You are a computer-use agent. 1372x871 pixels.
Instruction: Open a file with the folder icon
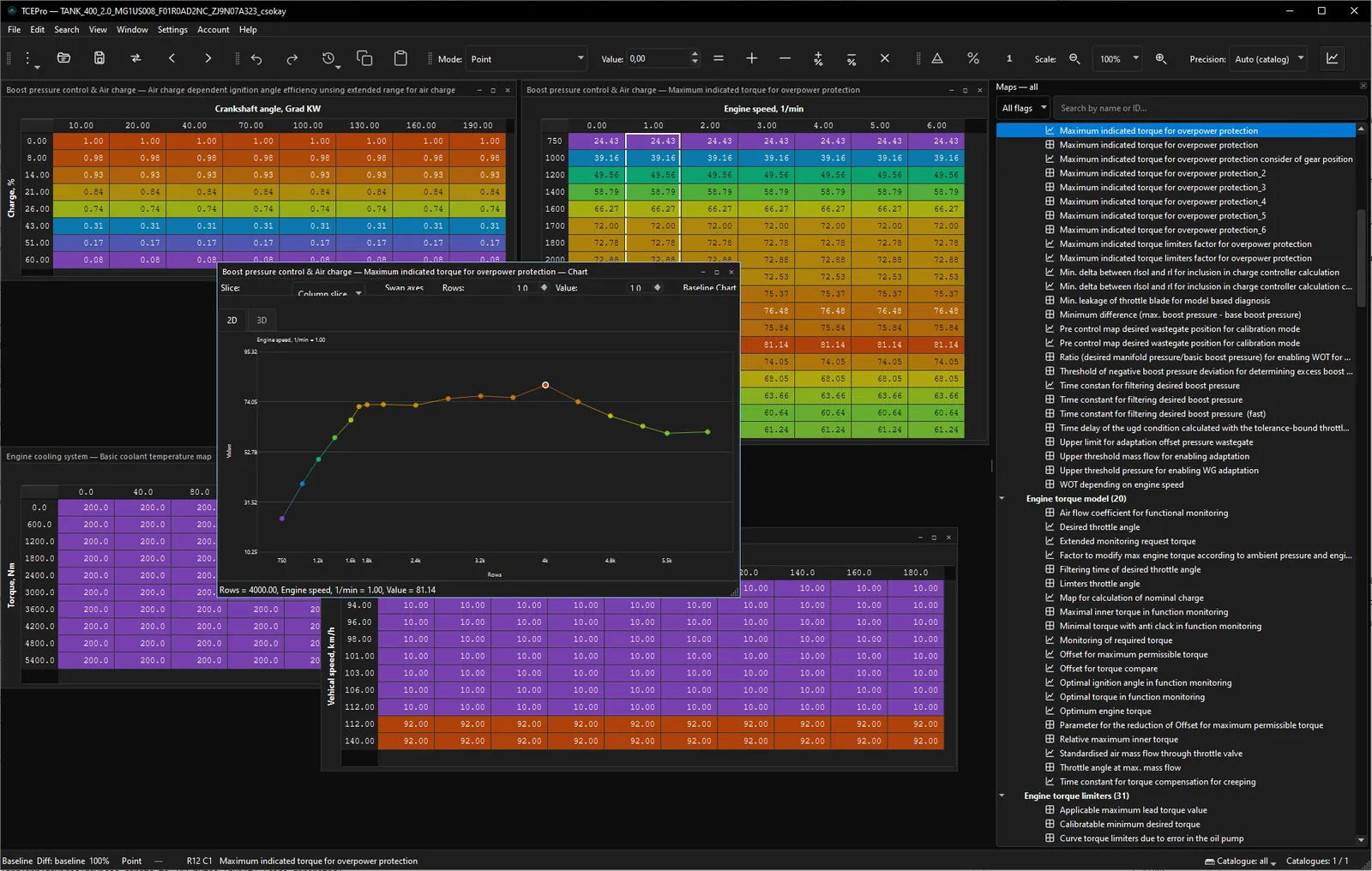click(x=63, y=58)
